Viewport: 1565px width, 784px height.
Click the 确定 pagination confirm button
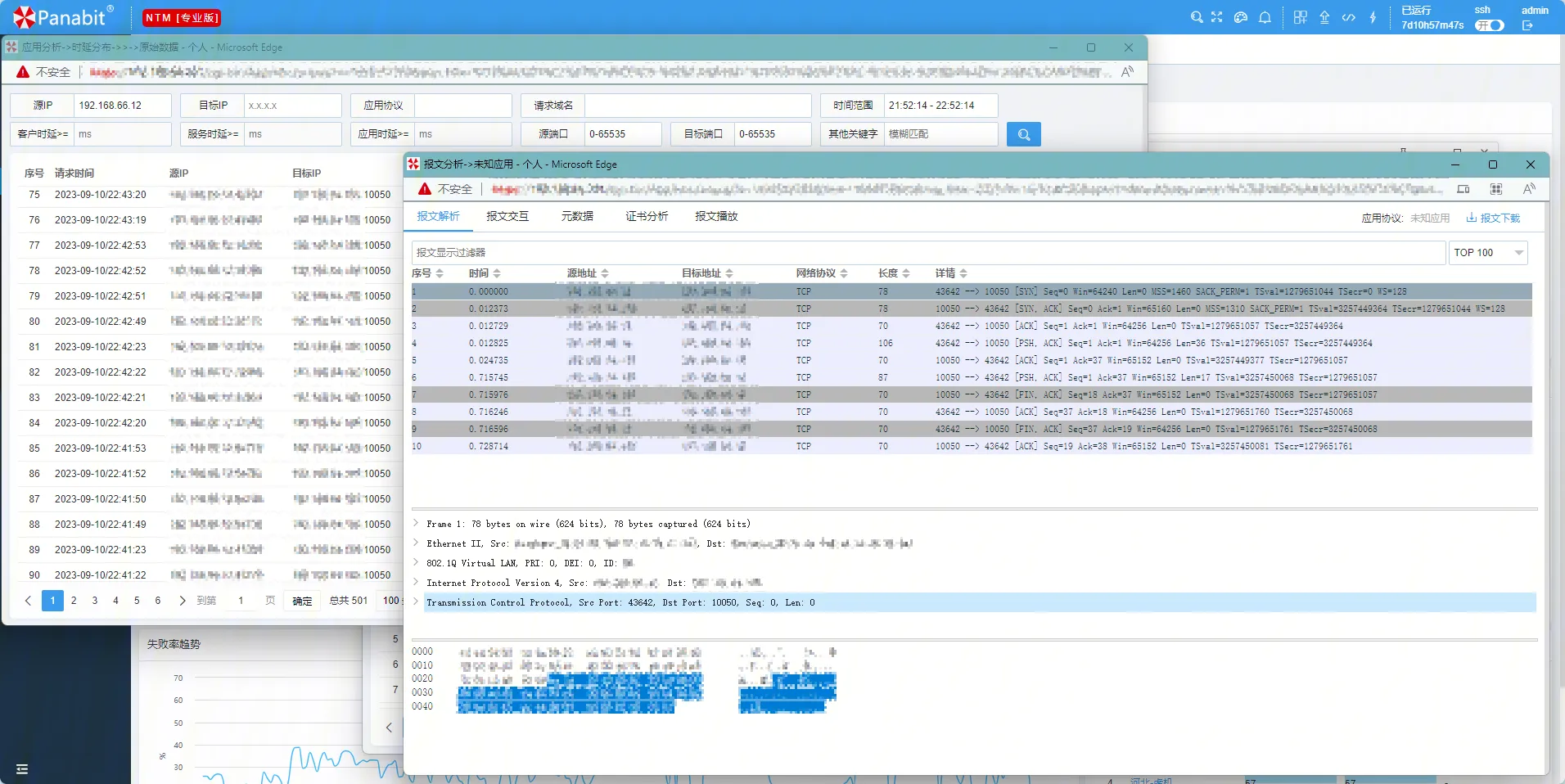click(x=302, y=601)
